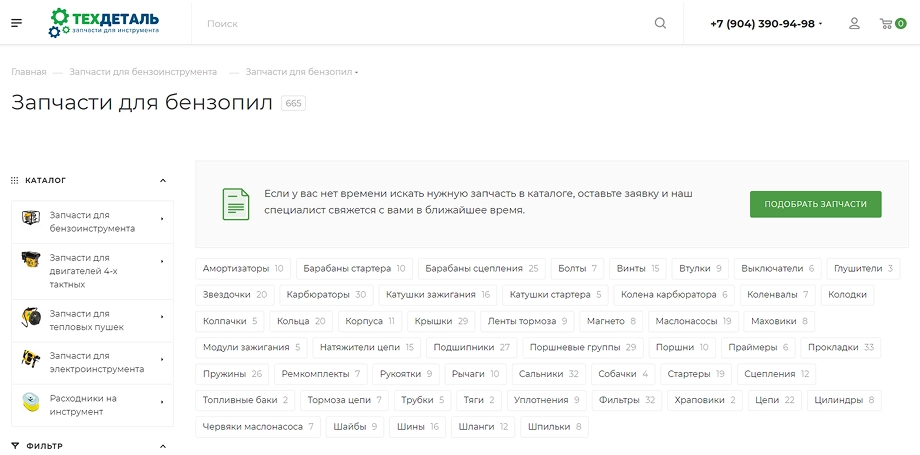Select the Амортизаторы tag
Screen dimensions: 920x455
(x=243, y=268)
